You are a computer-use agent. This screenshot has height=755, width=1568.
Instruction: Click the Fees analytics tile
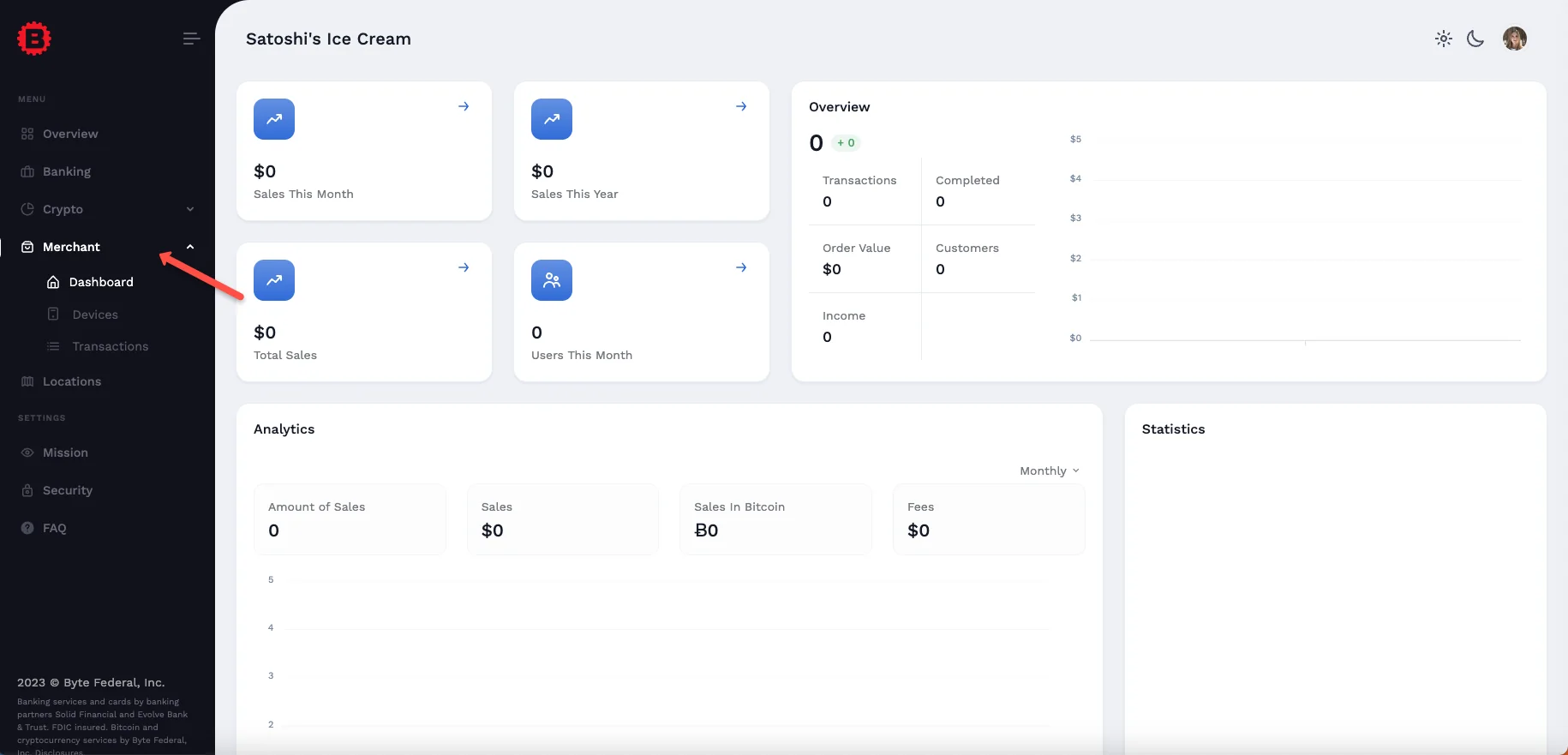(x=989, y=519)
